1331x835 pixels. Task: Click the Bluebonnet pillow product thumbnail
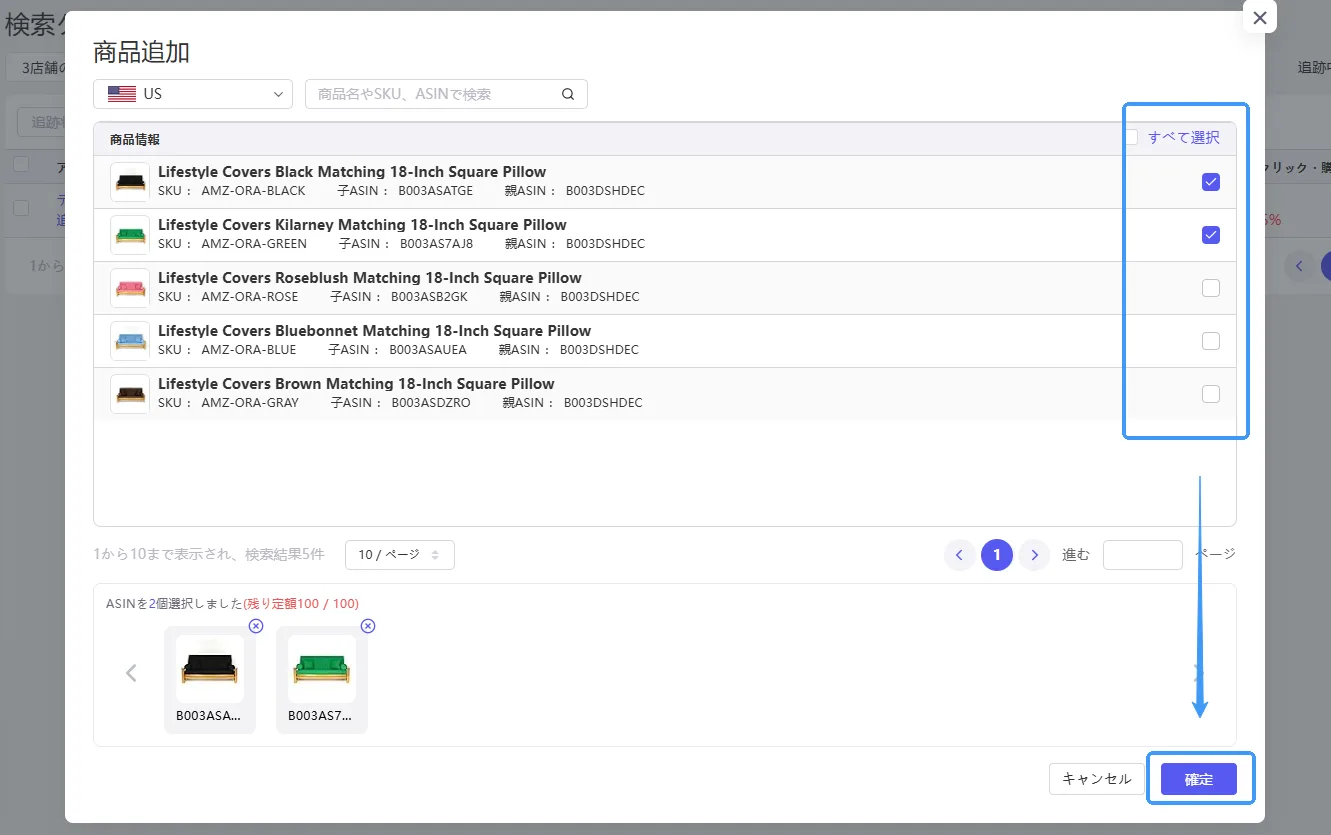click(x=130, y=341)
